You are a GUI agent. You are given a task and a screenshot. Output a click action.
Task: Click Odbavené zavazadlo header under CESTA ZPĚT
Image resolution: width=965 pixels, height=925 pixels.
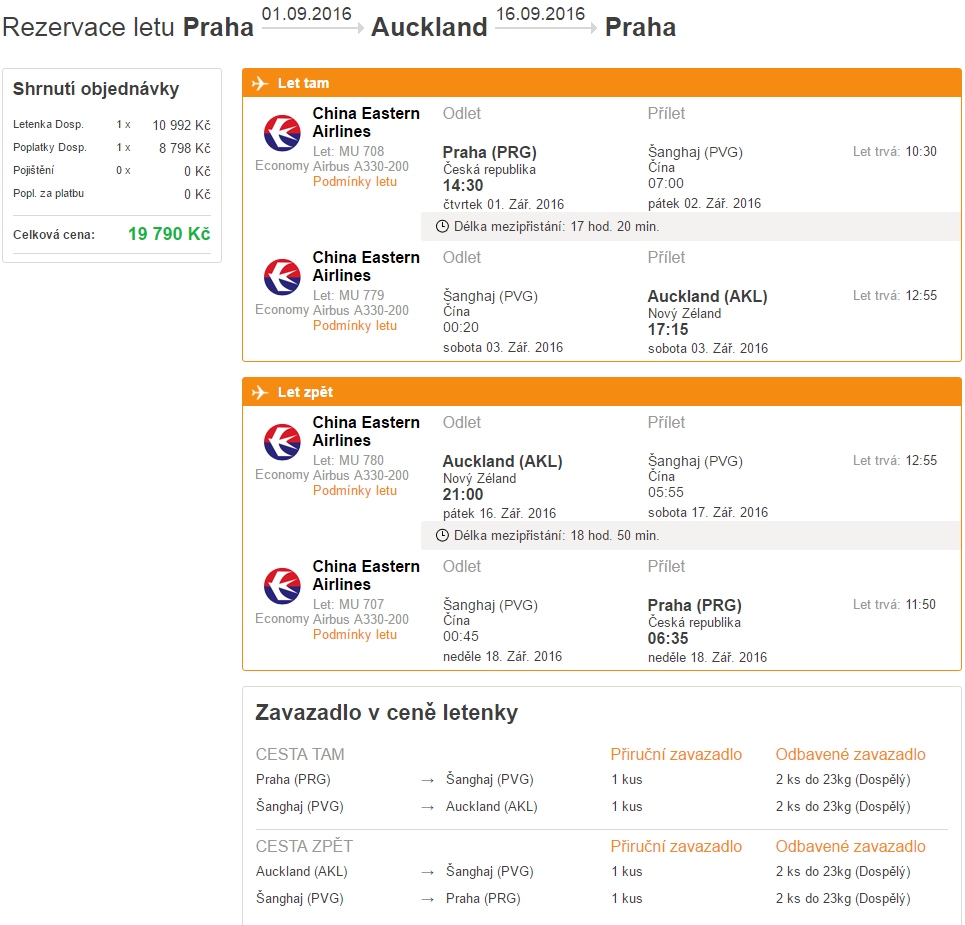click(x=851, y=846)
